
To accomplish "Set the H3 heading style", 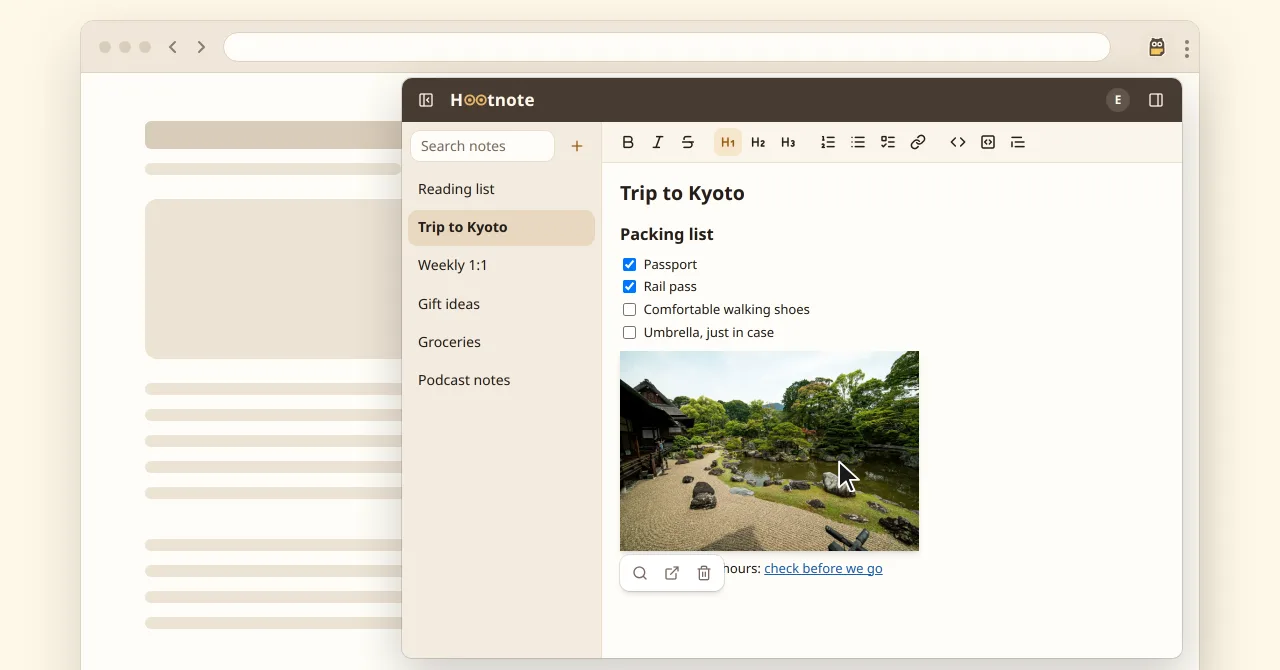I will coord(788,143).
